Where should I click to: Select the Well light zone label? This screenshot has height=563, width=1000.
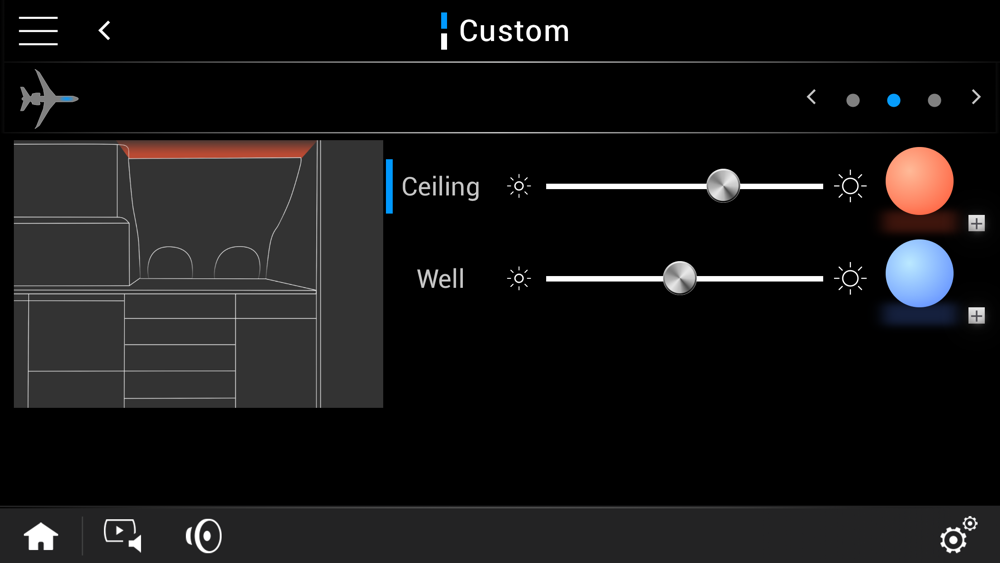point(440,279)
